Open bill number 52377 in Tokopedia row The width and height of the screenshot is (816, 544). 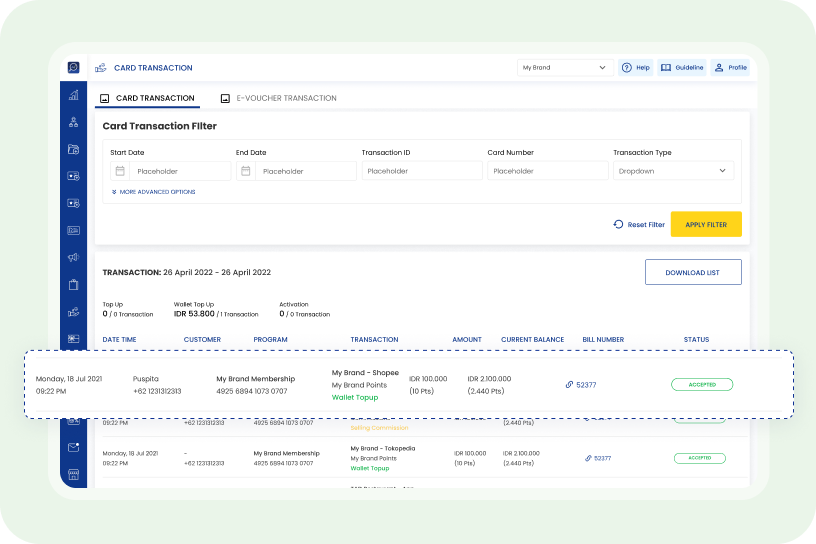pyautogui.click(x=603, y=458)
